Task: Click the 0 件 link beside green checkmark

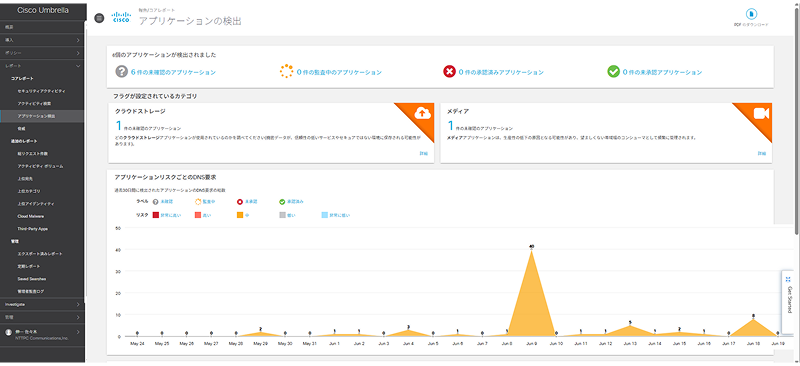Action: coord(662,72)
